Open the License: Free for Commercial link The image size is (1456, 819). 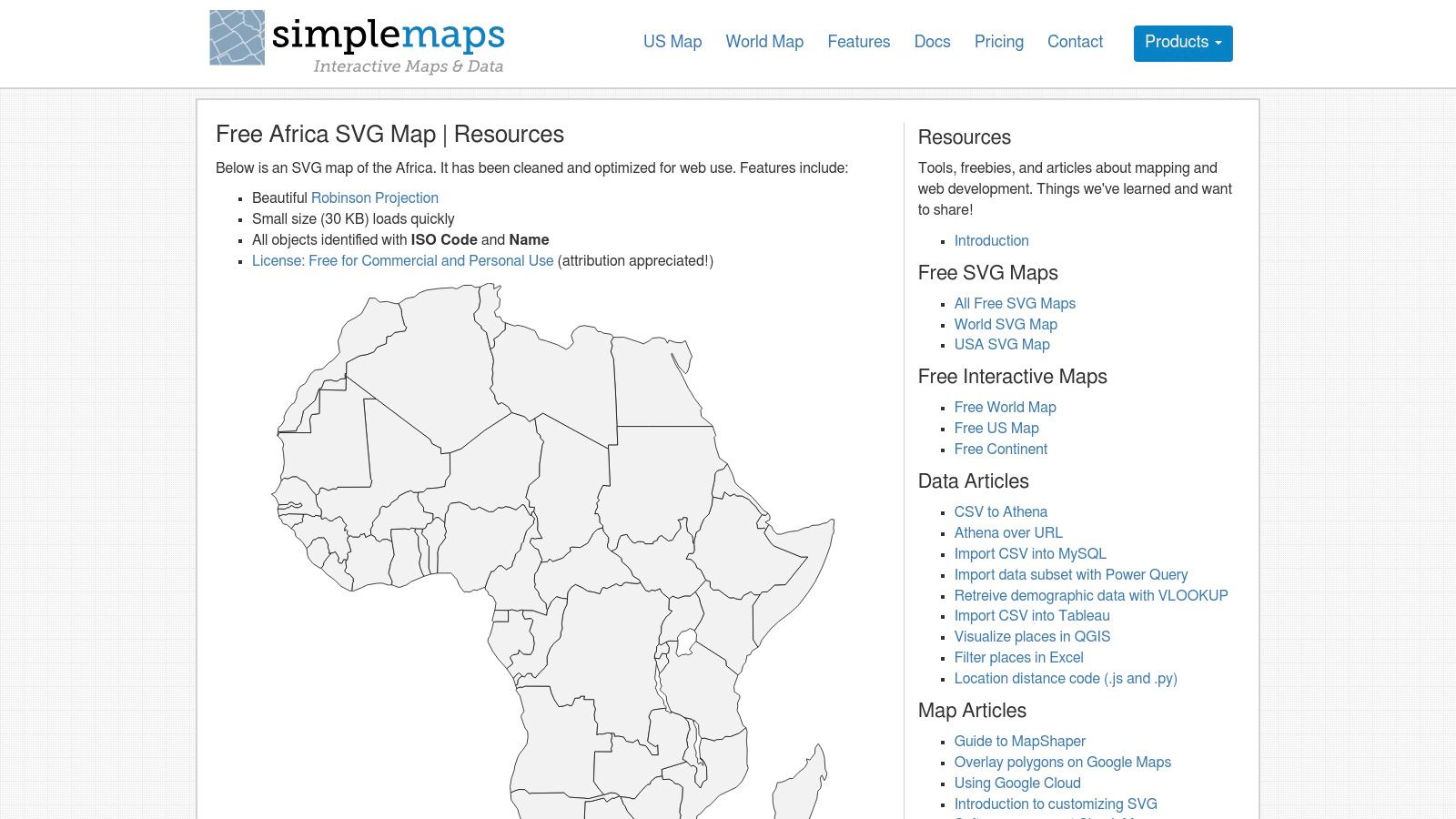[x=403, y=261]
